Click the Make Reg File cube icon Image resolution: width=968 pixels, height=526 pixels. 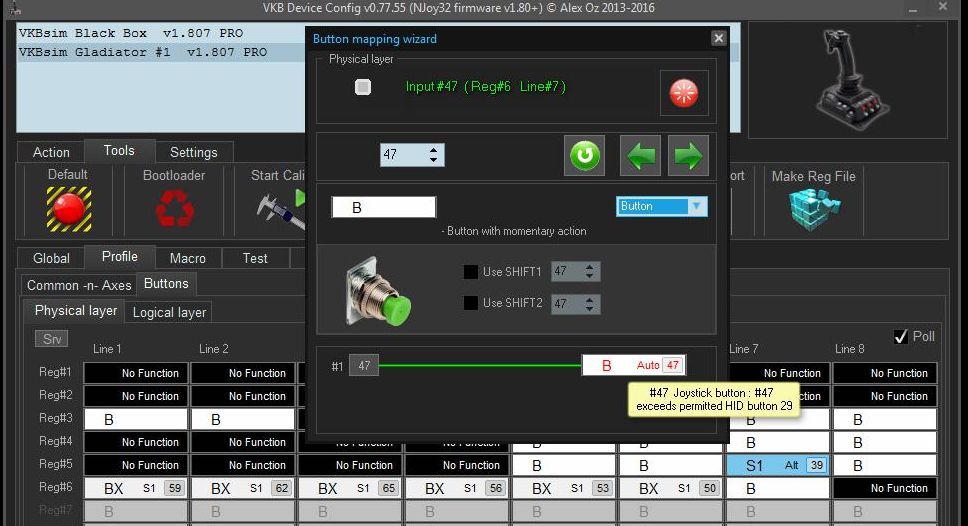point(814,209)
